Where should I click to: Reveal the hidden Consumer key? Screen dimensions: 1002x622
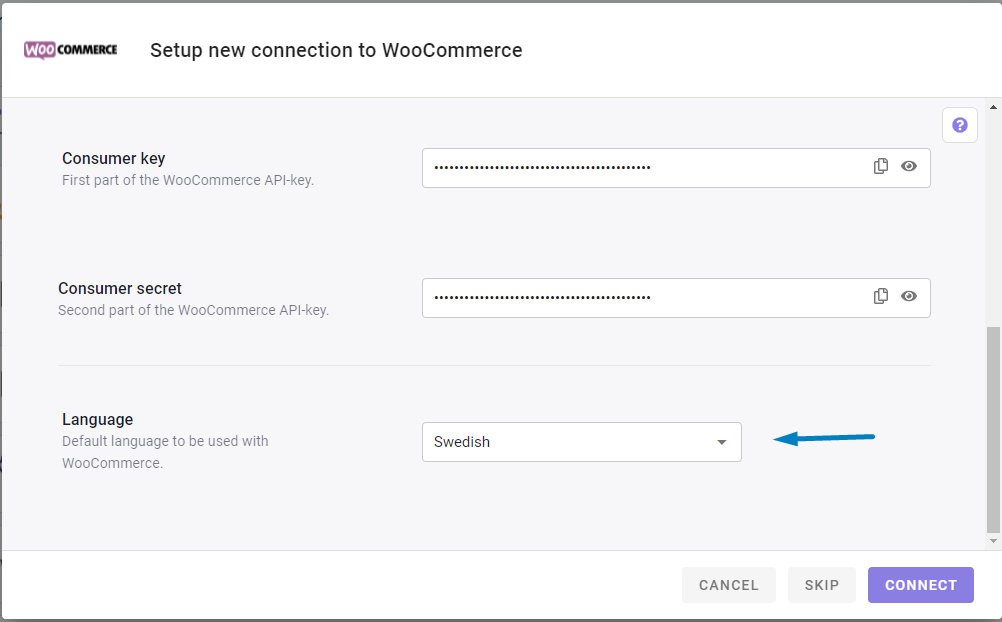point(909,167)
